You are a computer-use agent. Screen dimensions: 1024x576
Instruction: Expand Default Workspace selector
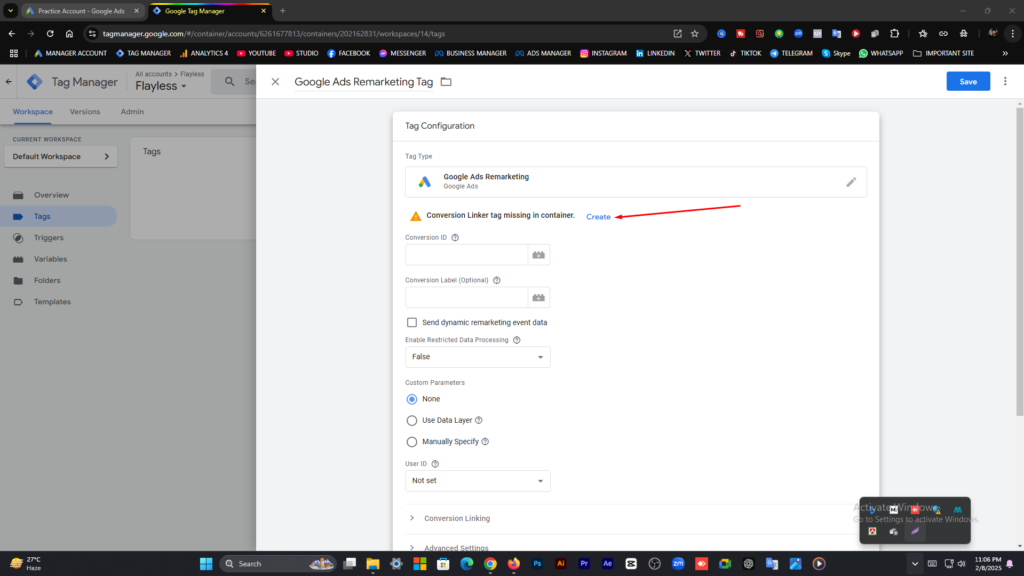pos(61,157)
